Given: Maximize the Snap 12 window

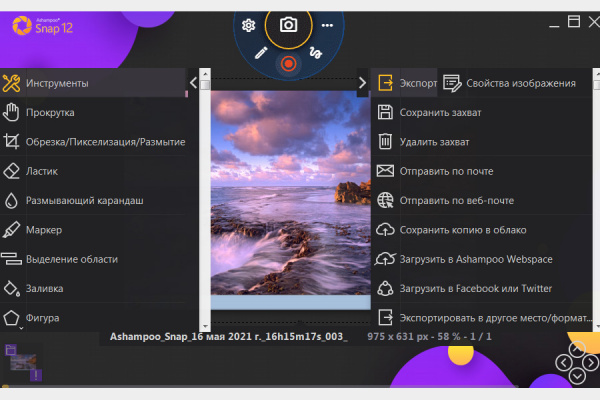Looking at the screenshot, I should (574, 21).
